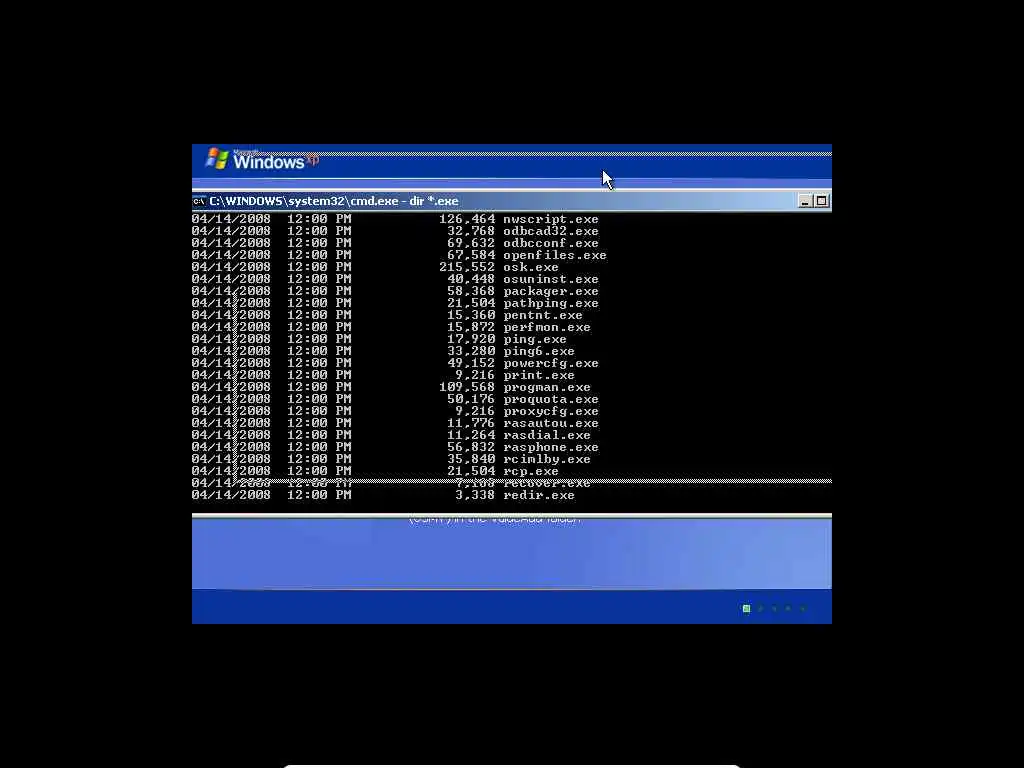Select the rcp.exe file name
Image resolution: width=1024 pixels, height=768 pixels.
coord(531,471)
